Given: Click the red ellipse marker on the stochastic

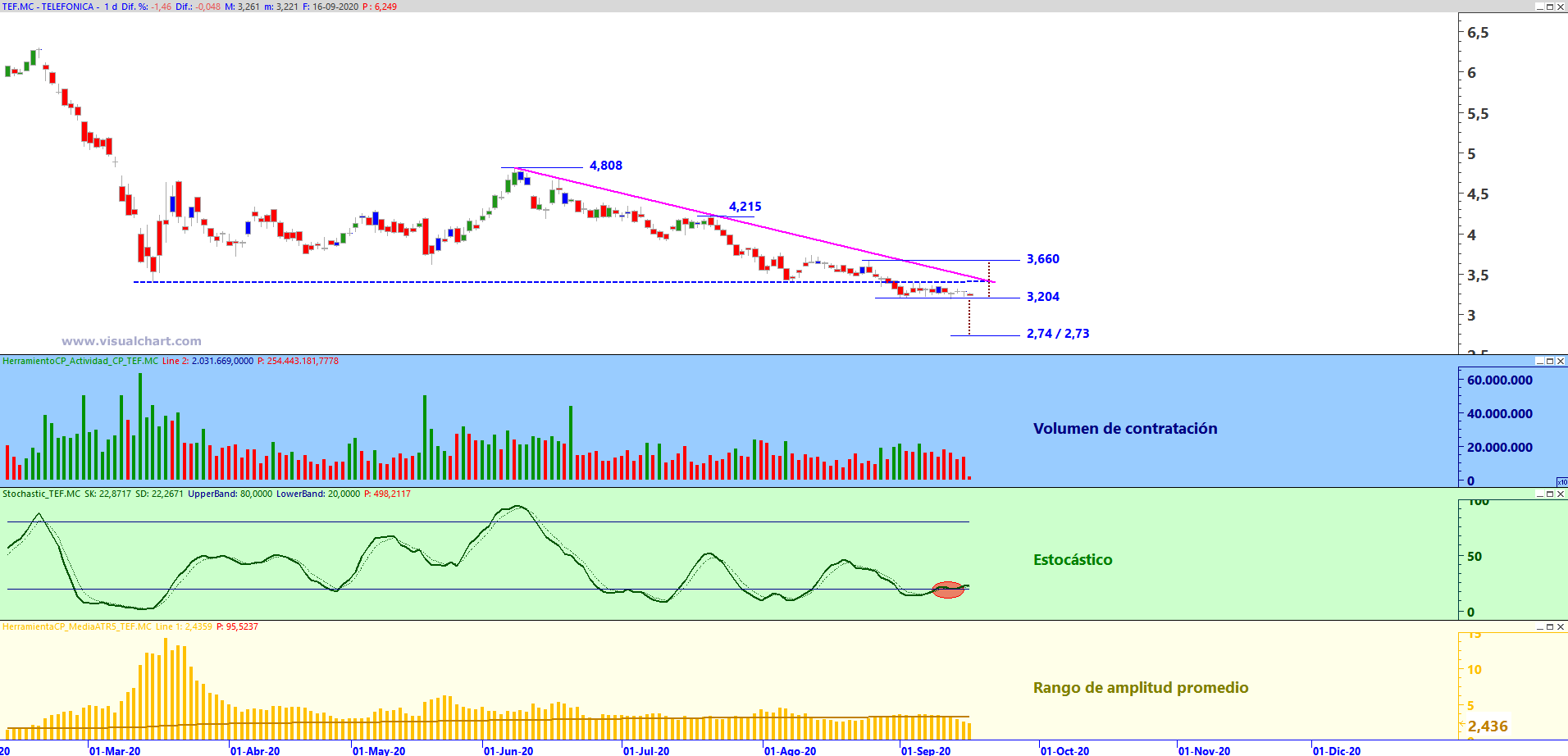Looking at the screenshot, I should 948,590.
